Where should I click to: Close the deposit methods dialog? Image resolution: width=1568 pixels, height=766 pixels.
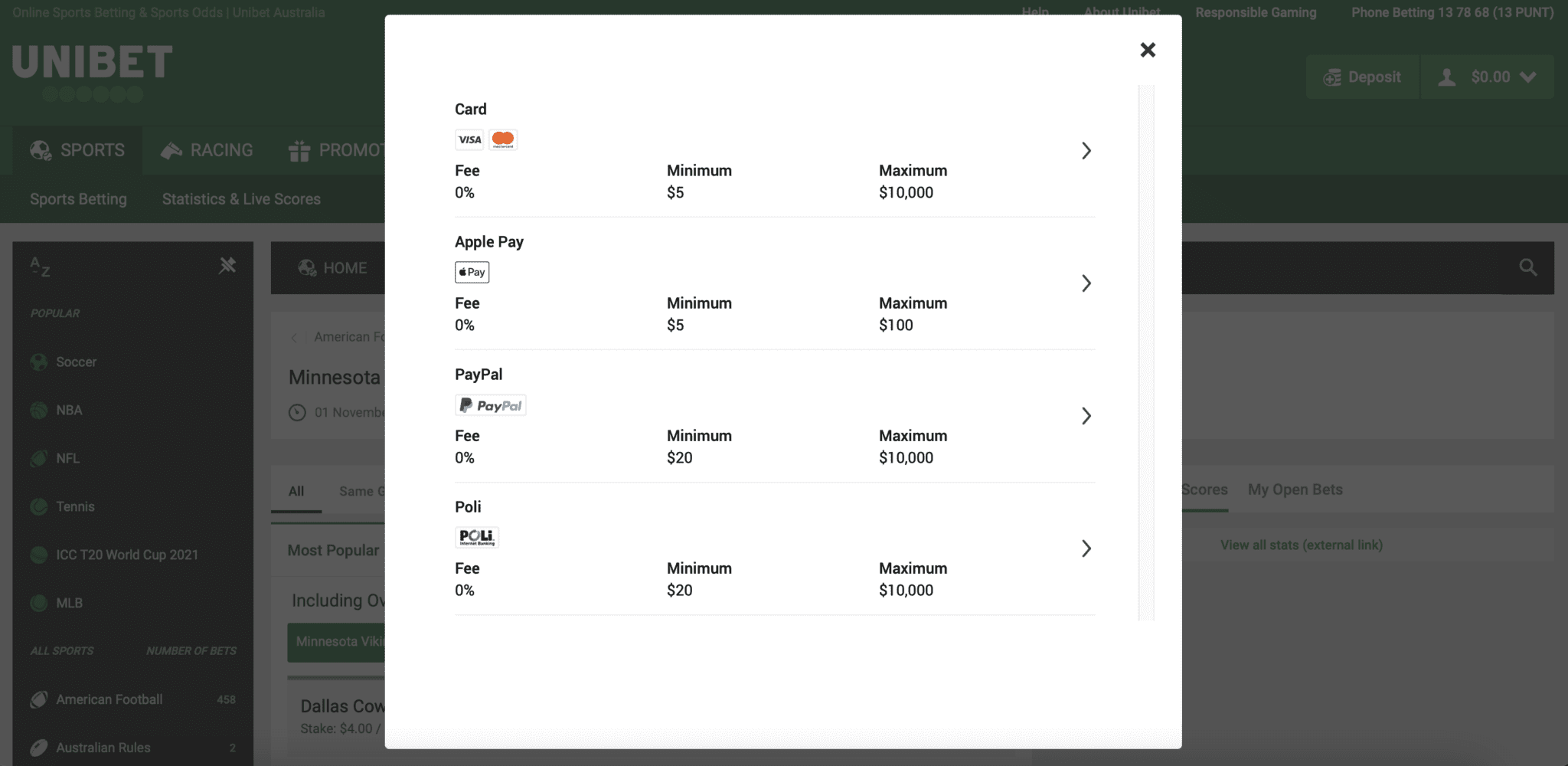pos(1147,50)
